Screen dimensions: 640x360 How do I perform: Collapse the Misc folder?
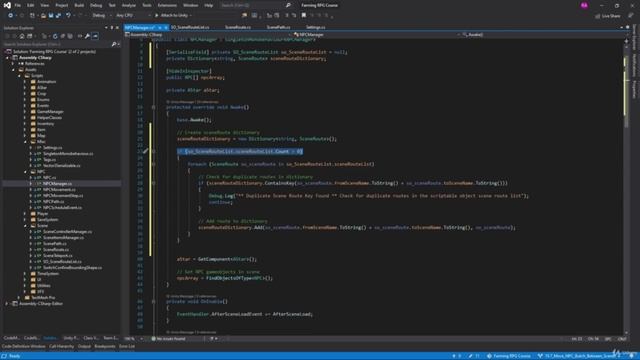25,142
